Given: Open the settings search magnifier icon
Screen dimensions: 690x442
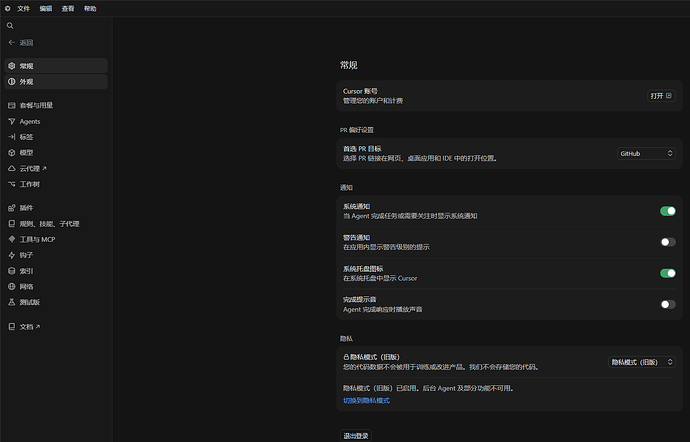Looking at the screenshot, I should 10,26.
